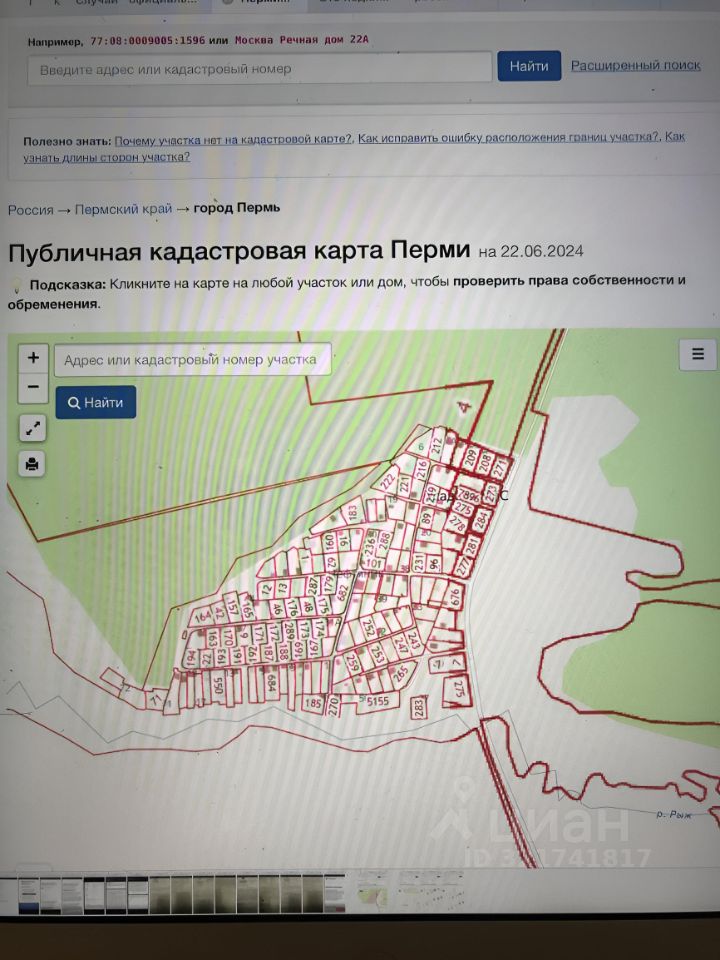The image size is (720, 960).
Task: Print the map using printer icon
Action: point(32,463)
